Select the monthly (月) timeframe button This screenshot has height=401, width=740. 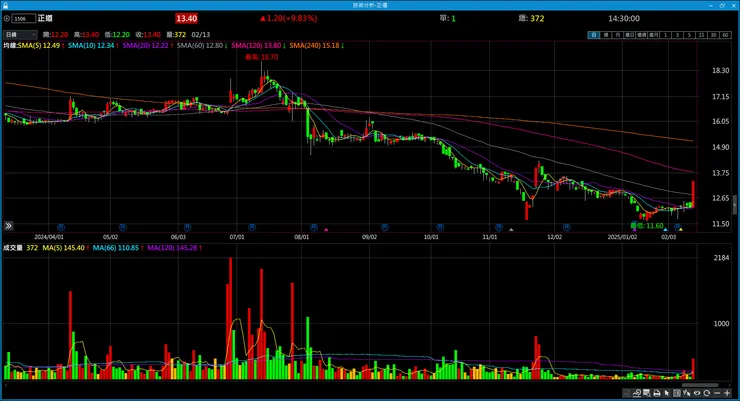click(618, 35)
